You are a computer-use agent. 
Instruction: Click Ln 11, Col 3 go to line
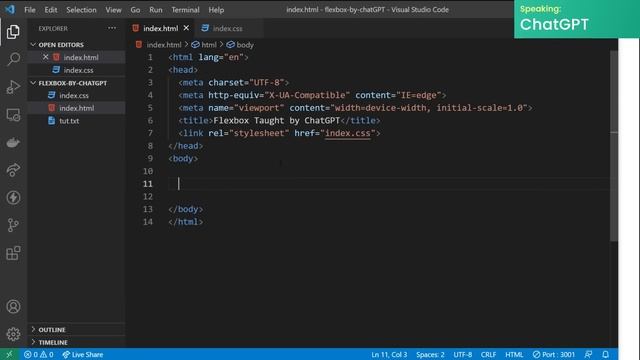click(389, 354)
